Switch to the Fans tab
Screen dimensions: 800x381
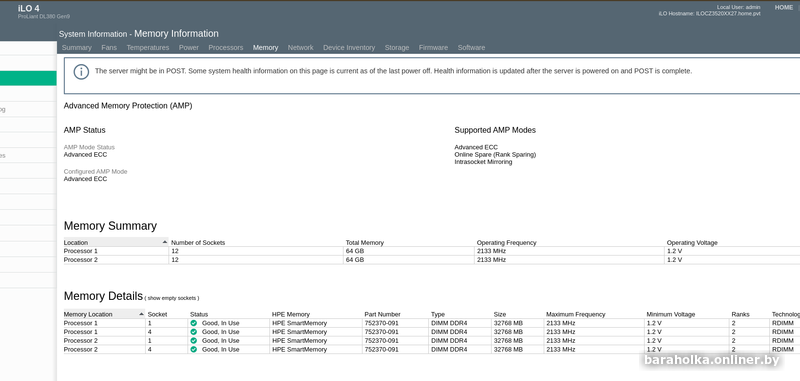(109, 47)
